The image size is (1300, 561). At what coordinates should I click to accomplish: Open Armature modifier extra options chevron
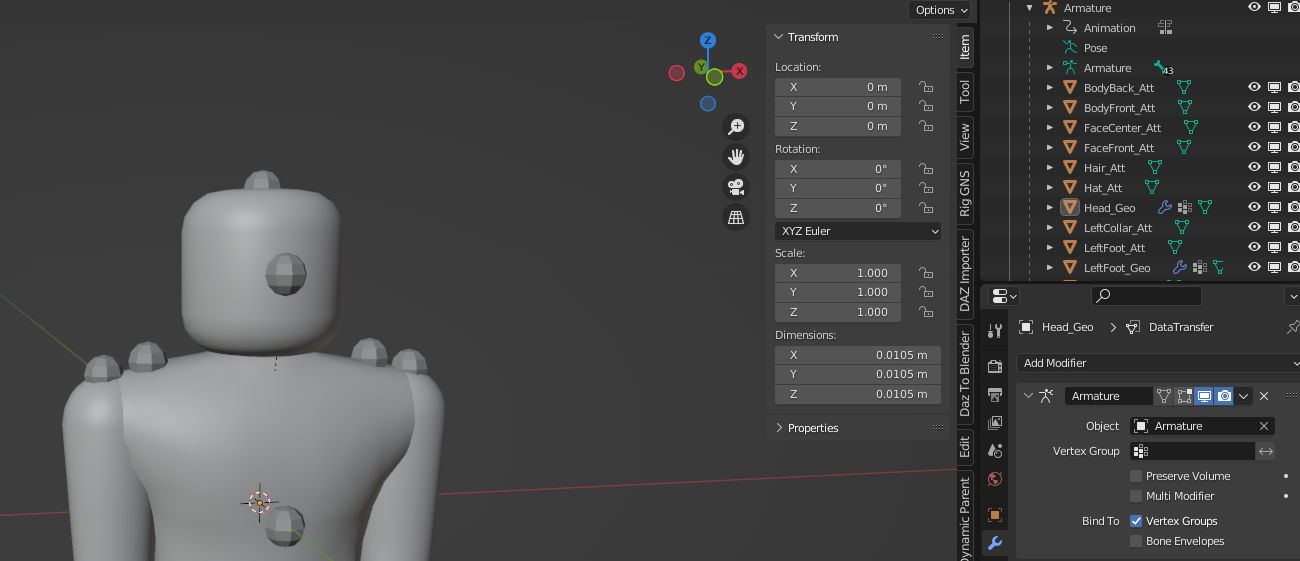click(x=1244, y=396)
